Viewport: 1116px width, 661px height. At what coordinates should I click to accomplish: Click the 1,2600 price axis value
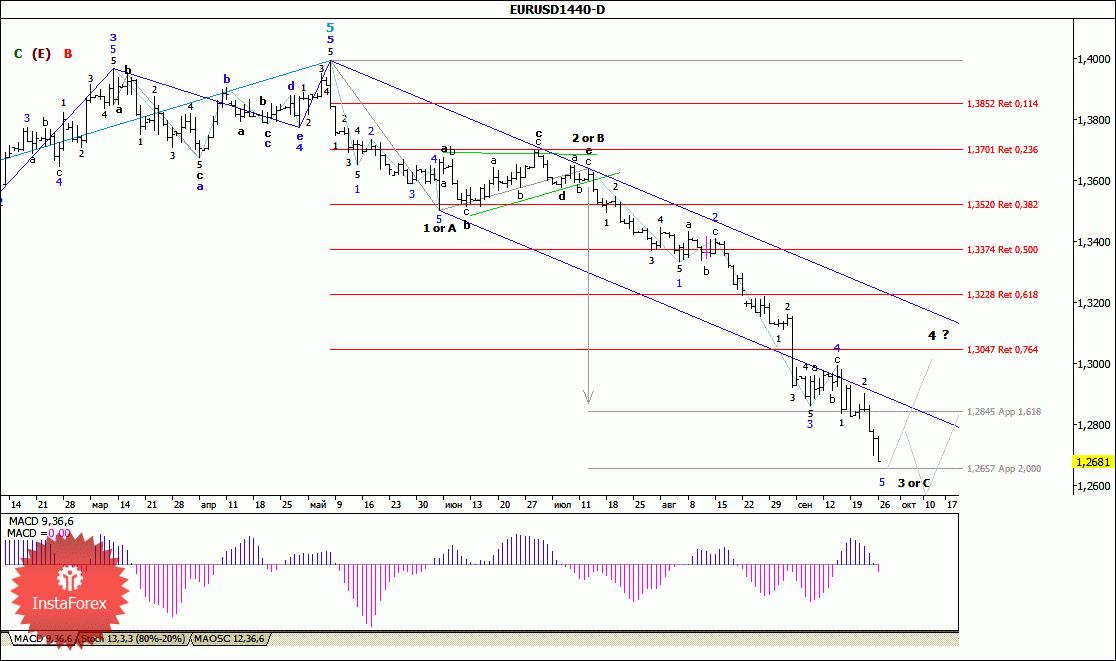coord(1094,487)
